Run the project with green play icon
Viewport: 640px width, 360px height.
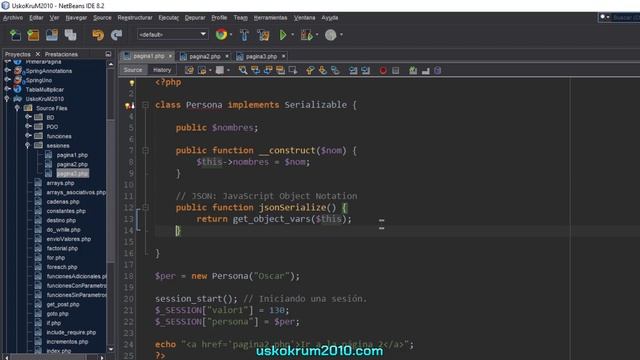tap(282, 35)
